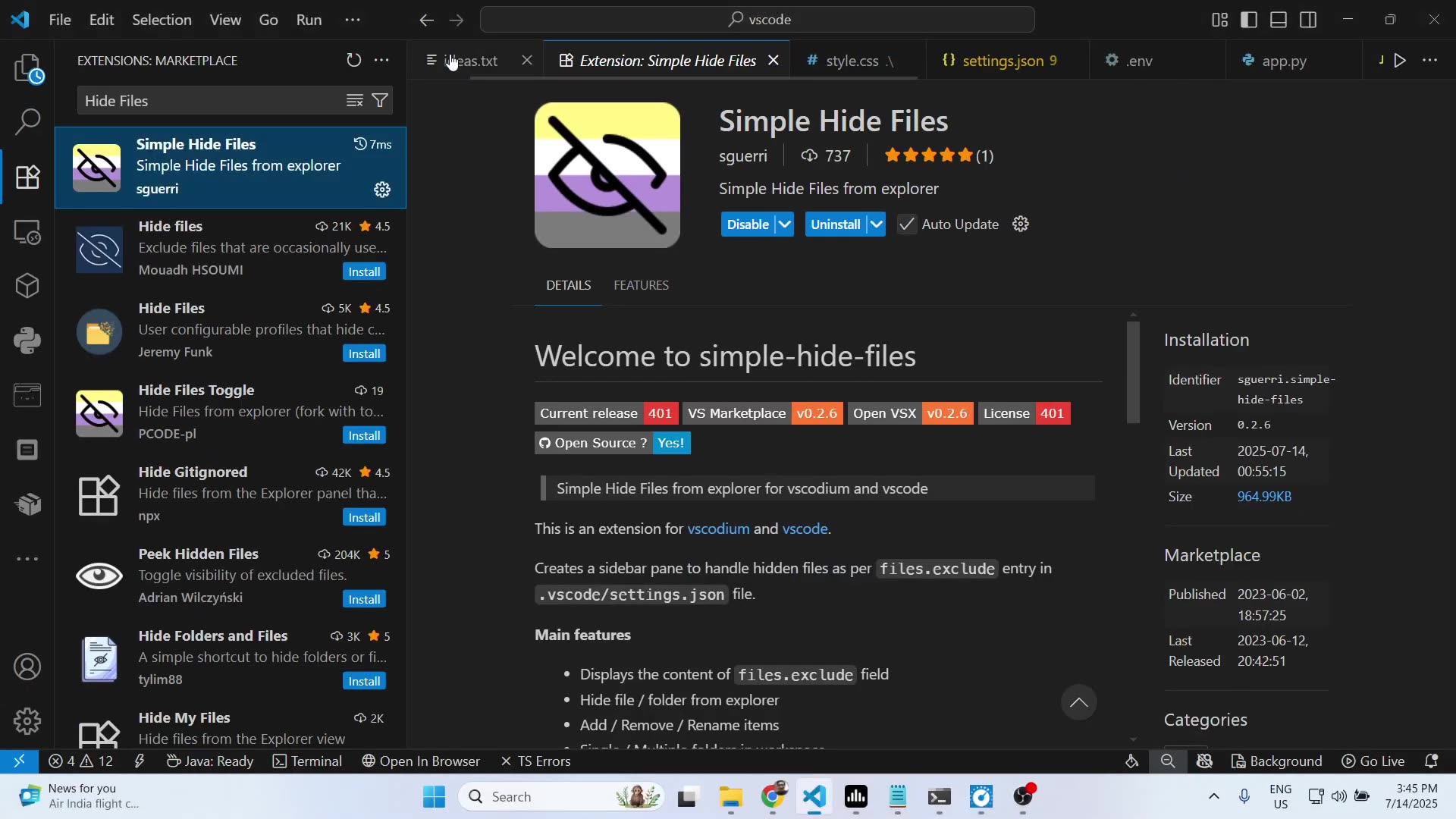Toggle the primary side bar

pyautogui.click(x=1249, y=20)
